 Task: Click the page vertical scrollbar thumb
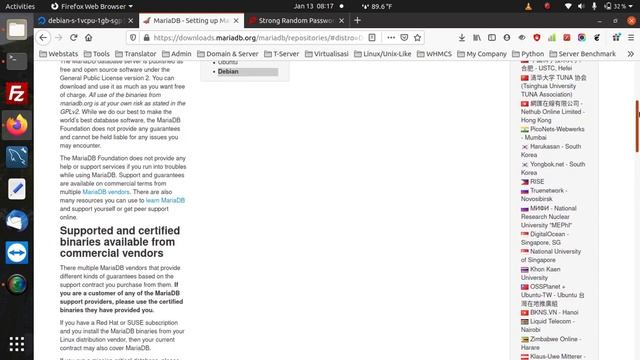(x=637, y=126)
